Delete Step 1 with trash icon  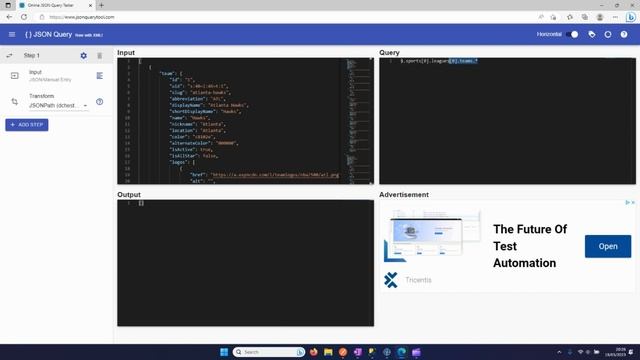(x=100, y=56)
